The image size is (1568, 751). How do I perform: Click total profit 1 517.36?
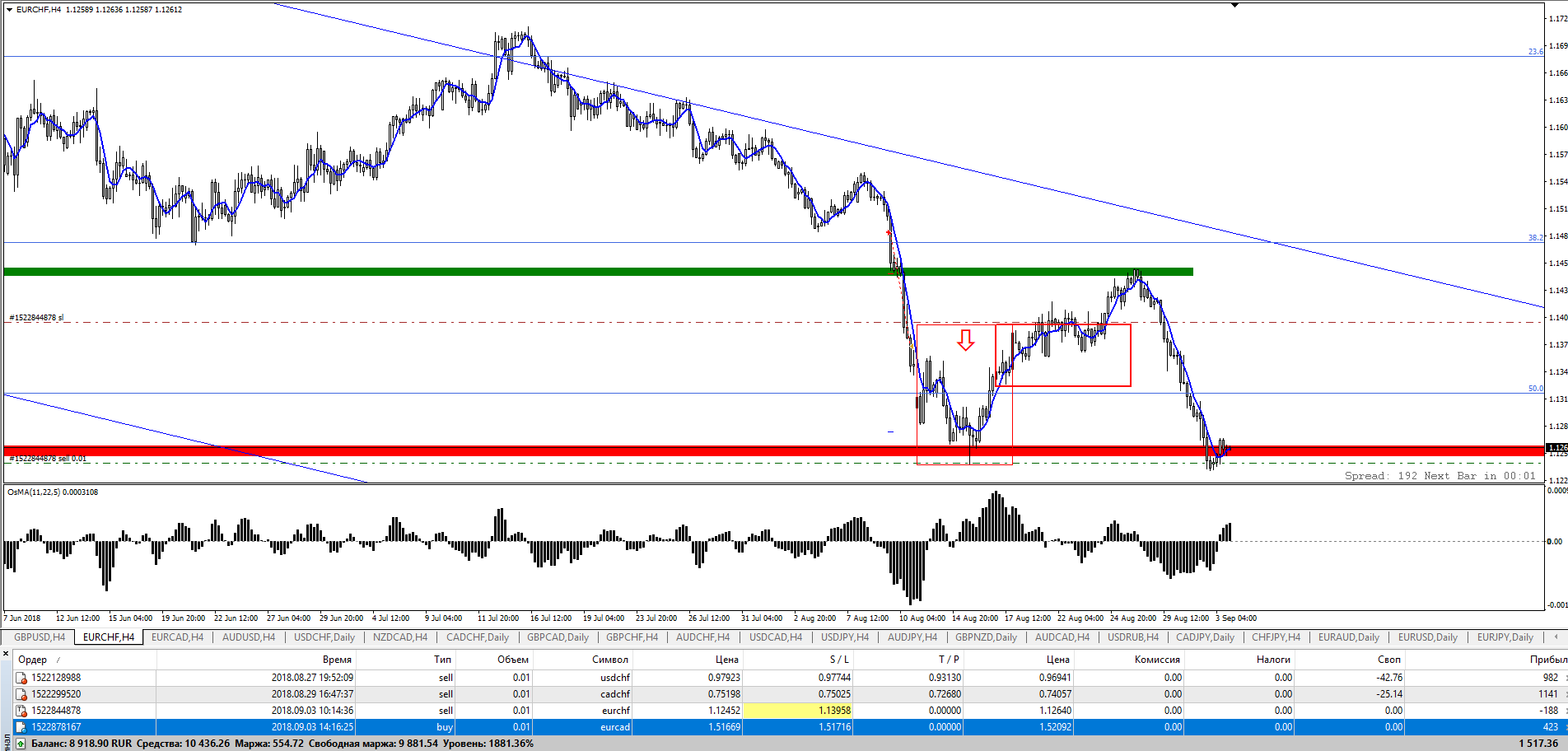[x=1538, y=744]
